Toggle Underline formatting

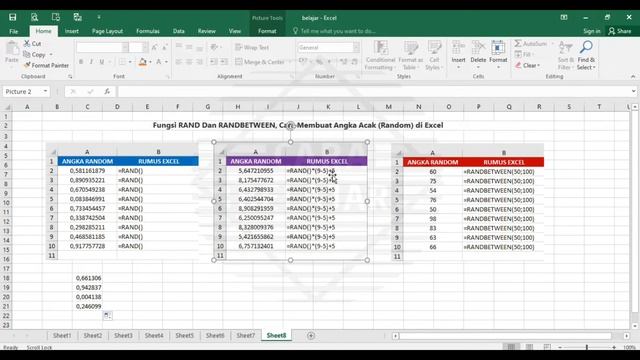(101, 62)
